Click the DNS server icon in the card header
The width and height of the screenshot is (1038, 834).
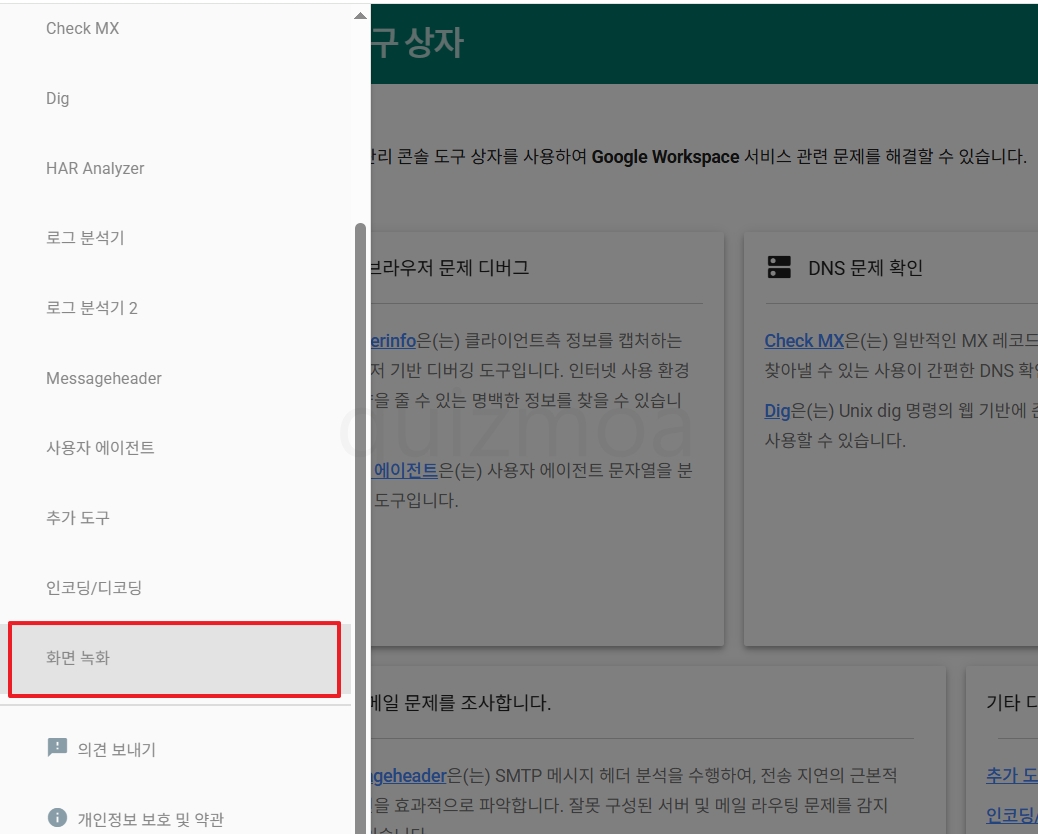tap(778, 267)
